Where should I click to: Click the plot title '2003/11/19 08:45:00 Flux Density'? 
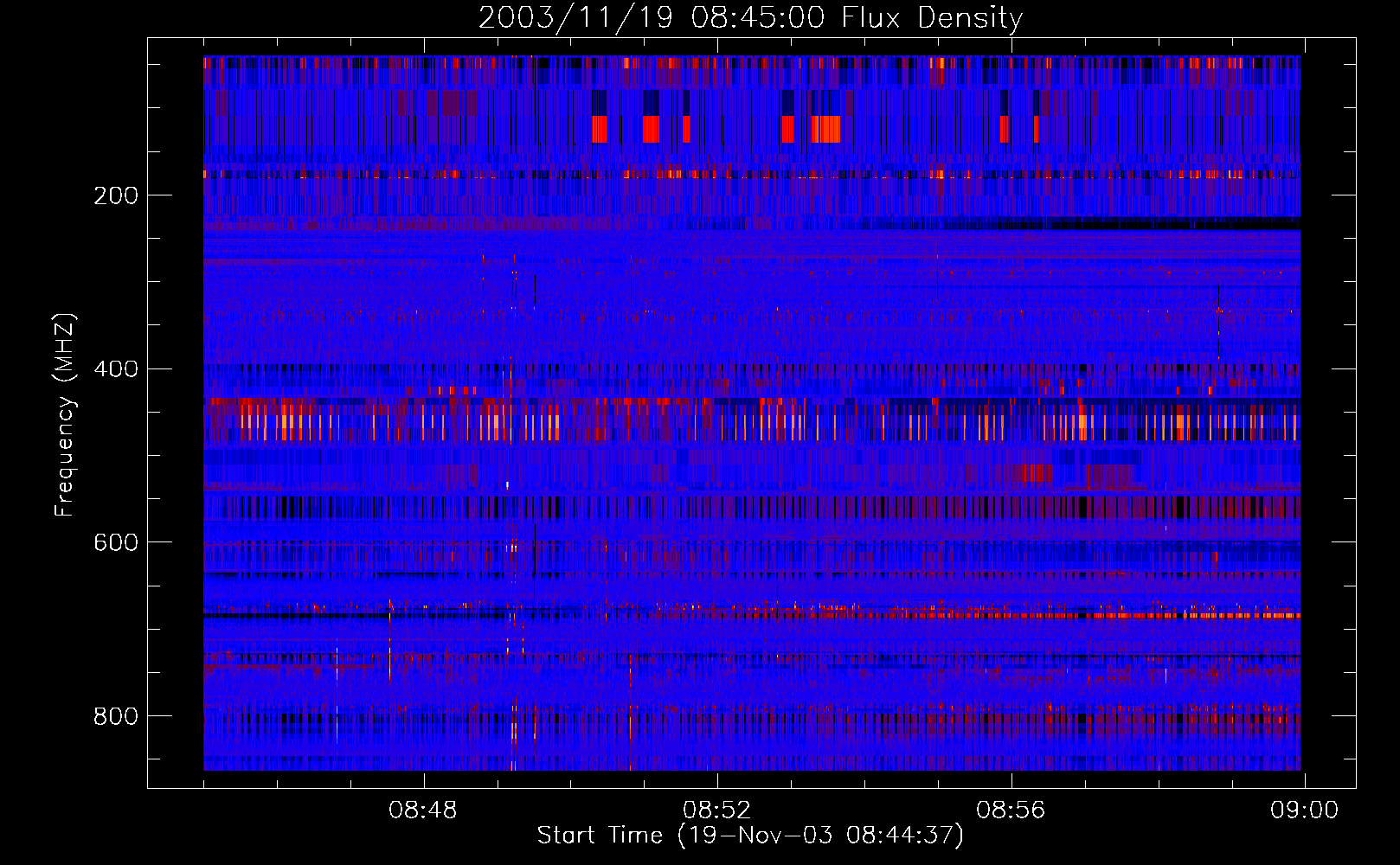click(750, 17)
